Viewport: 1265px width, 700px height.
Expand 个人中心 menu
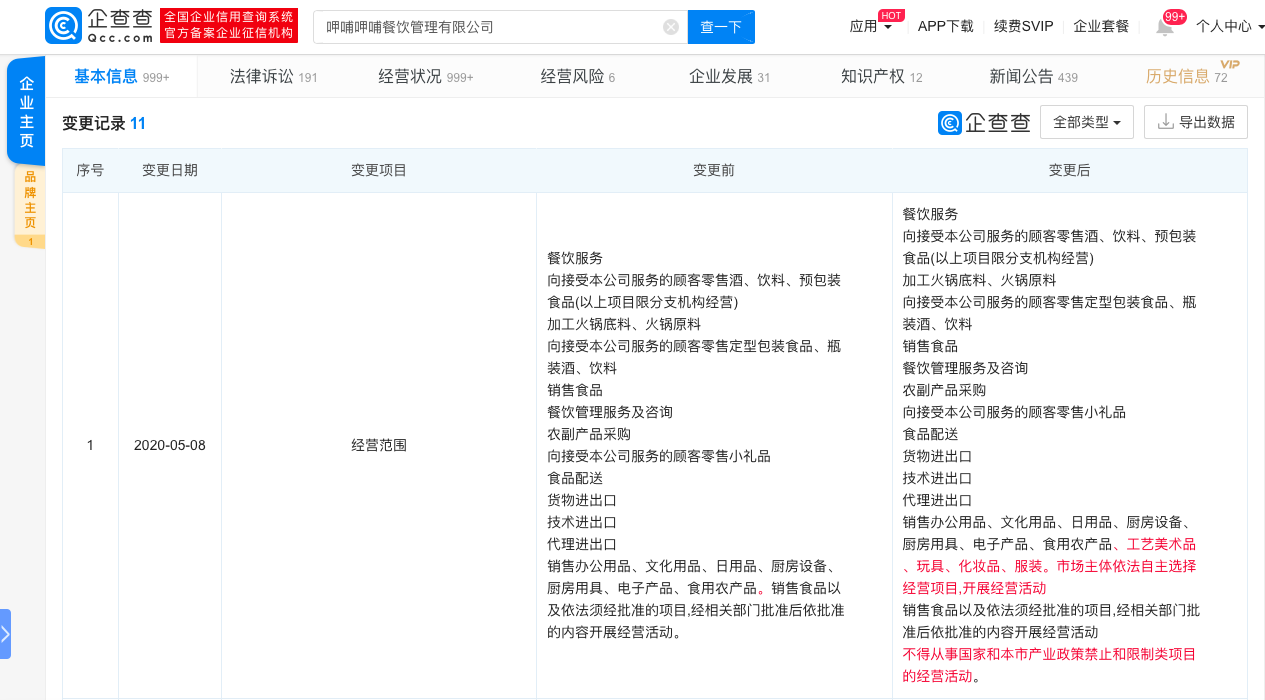click(1230, 27)
